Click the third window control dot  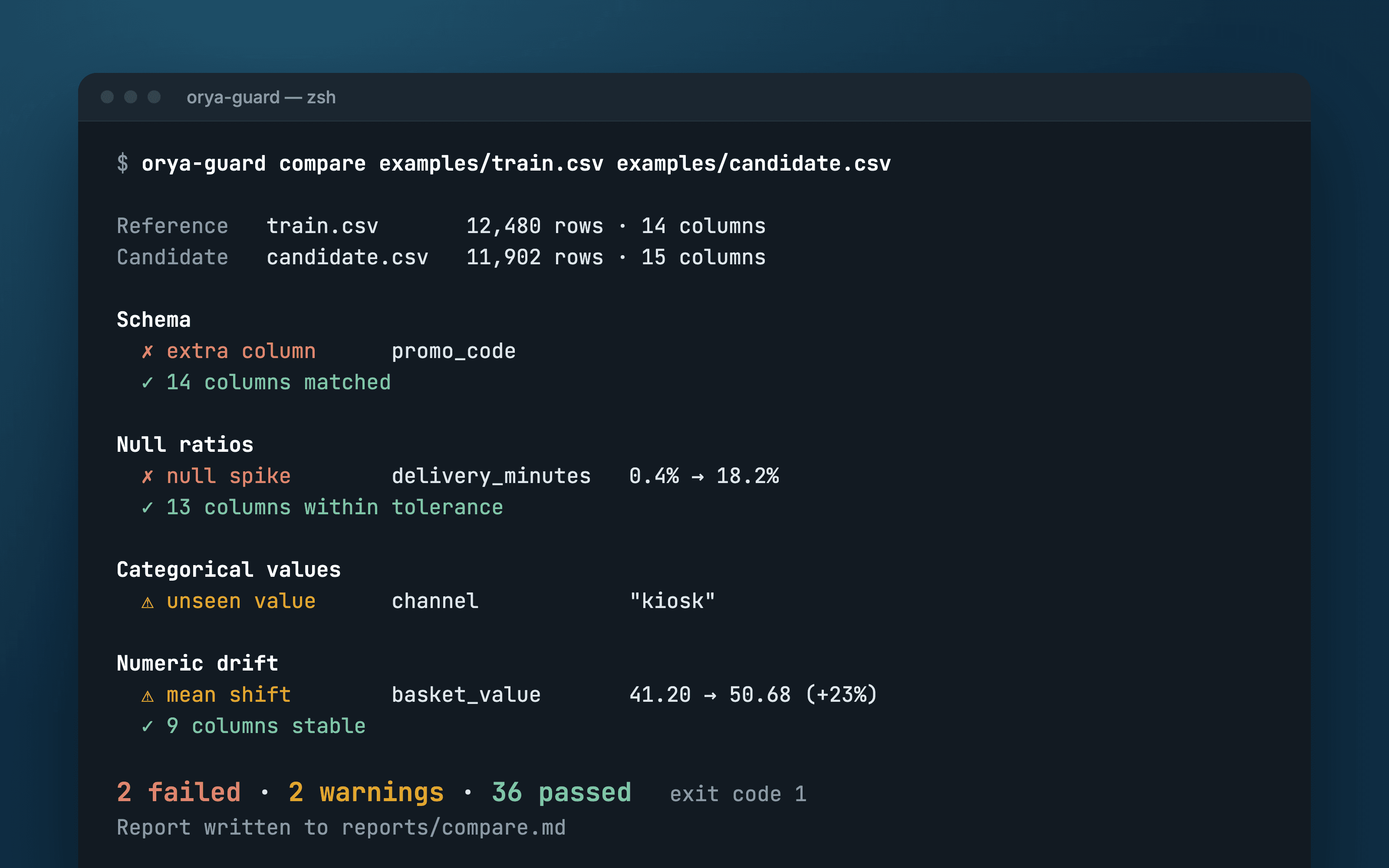click(x=155, y=97)
